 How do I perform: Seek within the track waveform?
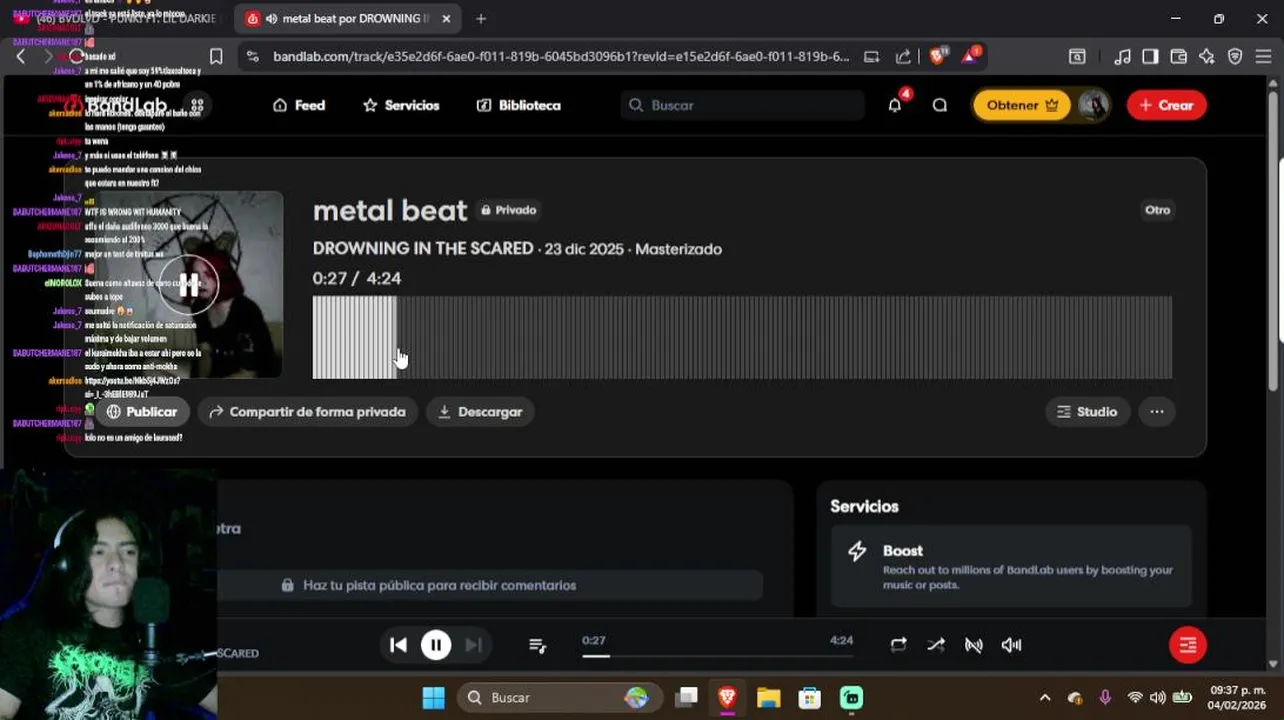tap(742, 337)
